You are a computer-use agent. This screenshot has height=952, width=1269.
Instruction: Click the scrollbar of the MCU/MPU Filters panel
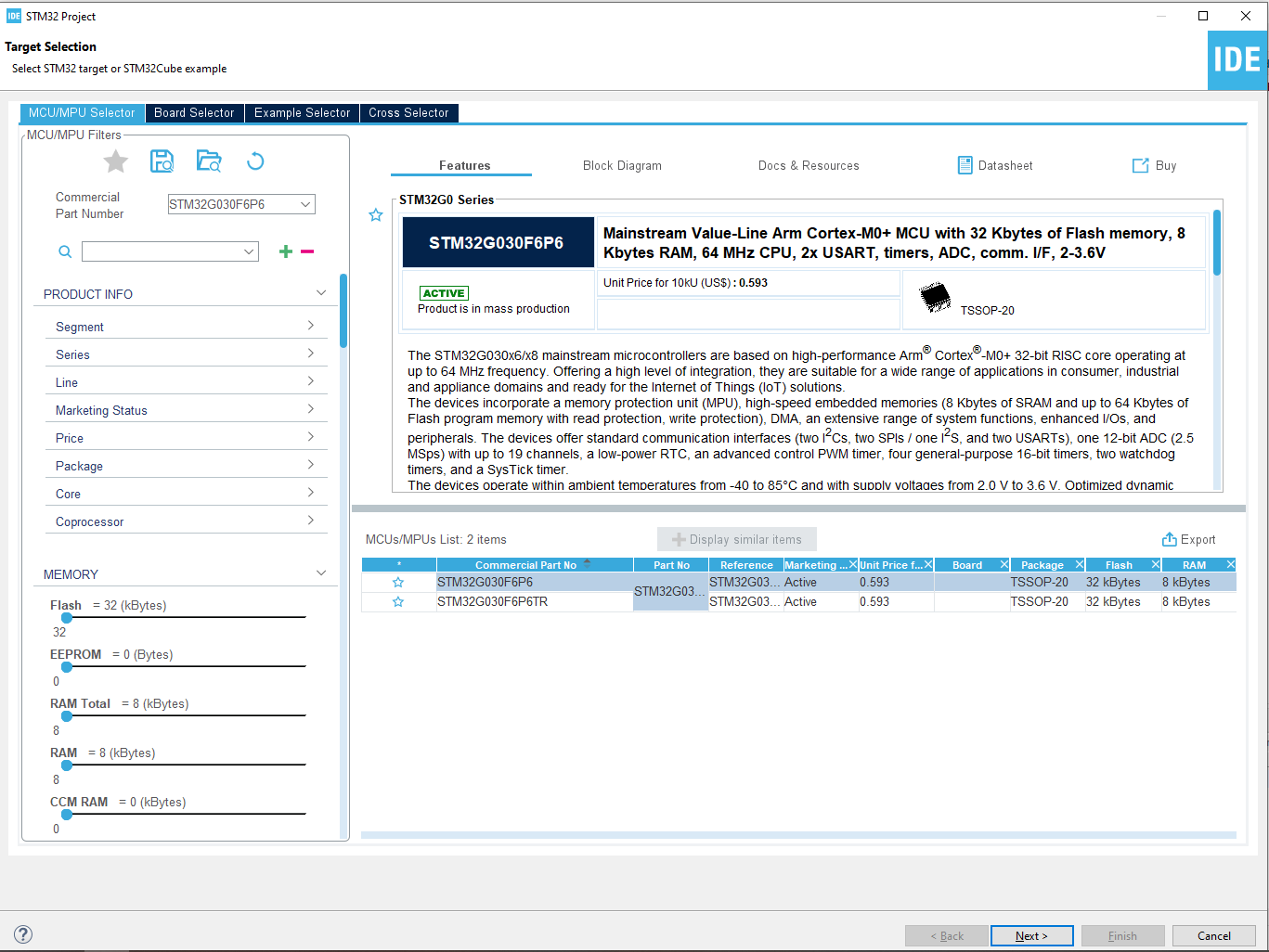(343, 311)
